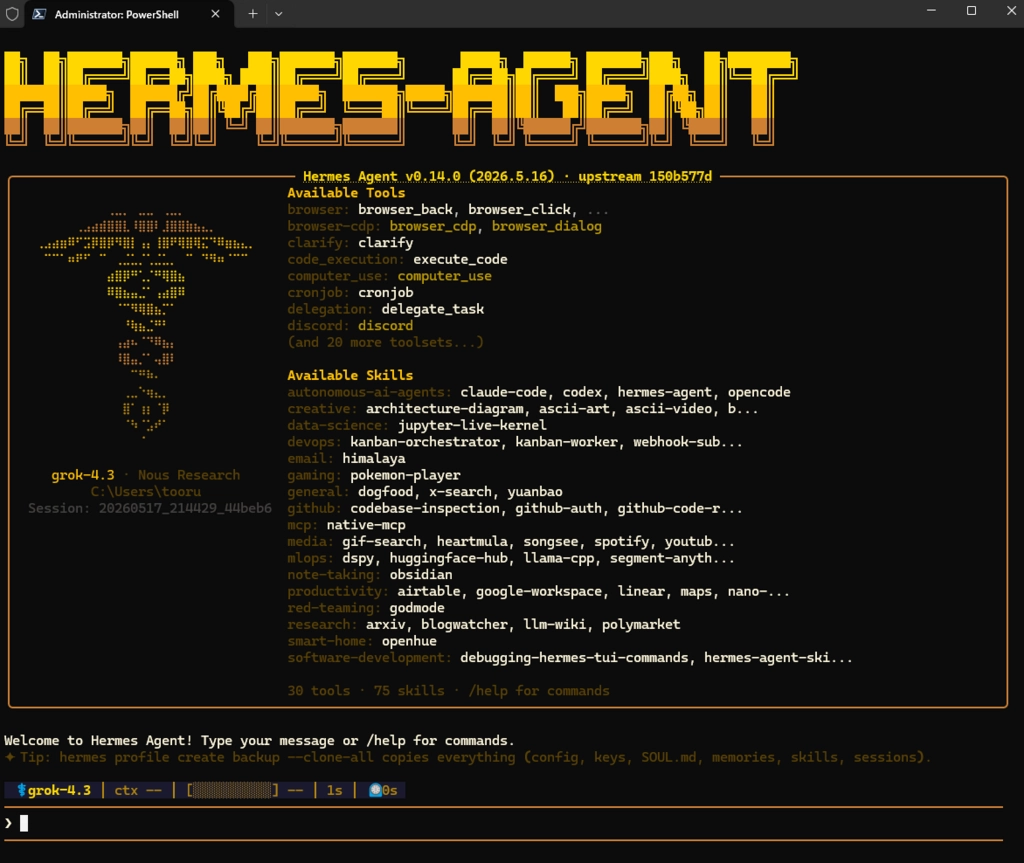Screen dimensions: 1024x863
Task: Maximize the terminal window
Action: tap(971, 10)
